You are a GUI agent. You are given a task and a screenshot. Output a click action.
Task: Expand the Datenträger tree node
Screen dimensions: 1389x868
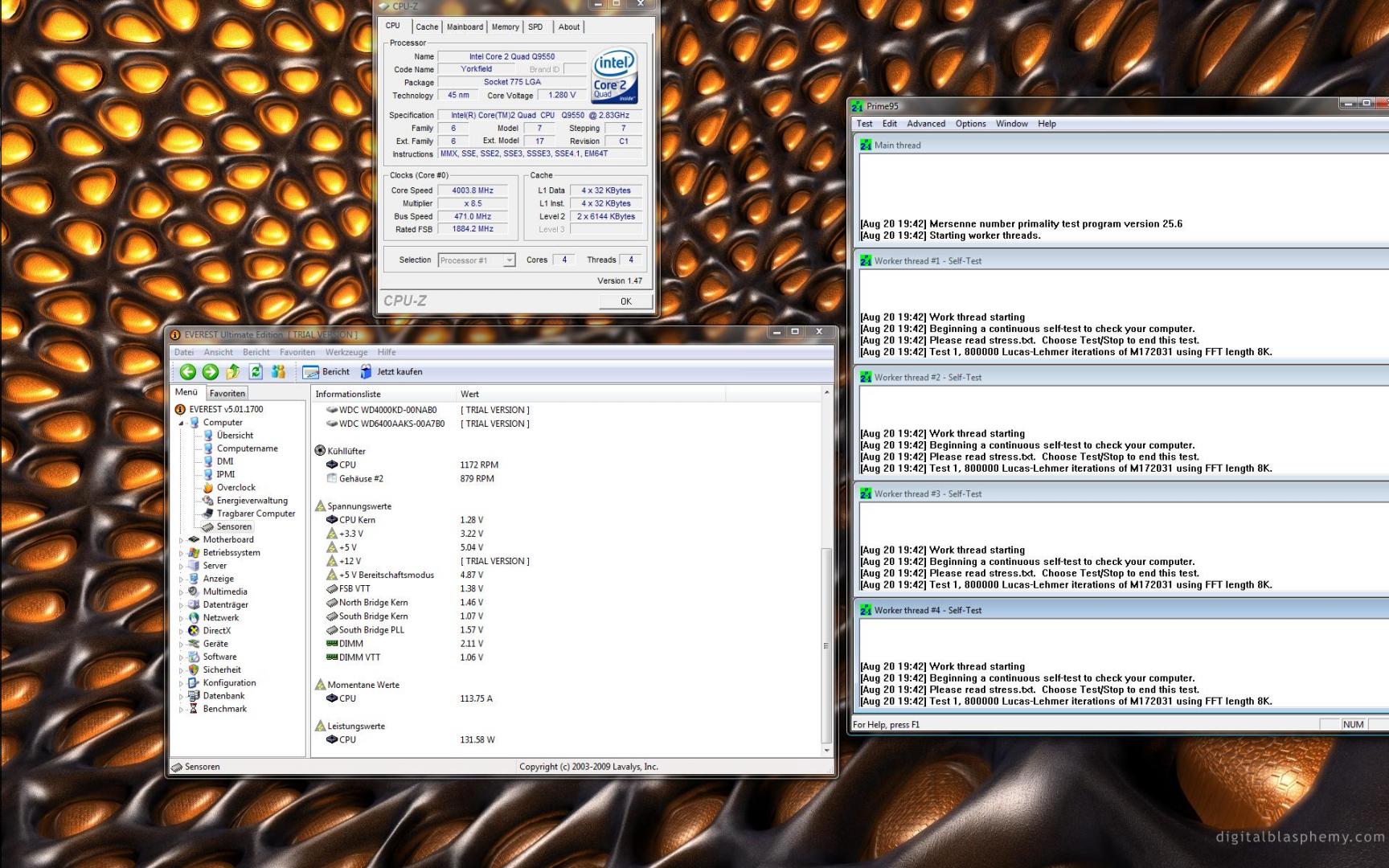coord(182,605)
